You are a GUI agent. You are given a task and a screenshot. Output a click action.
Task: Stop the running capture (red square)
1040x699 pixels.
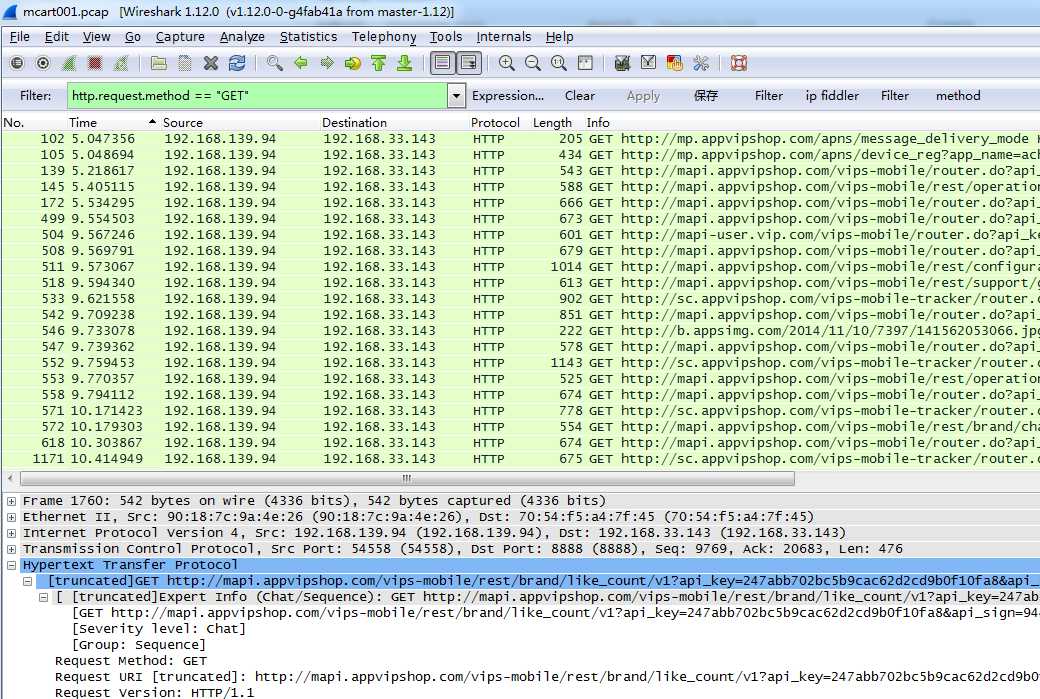tap(95, 63)
